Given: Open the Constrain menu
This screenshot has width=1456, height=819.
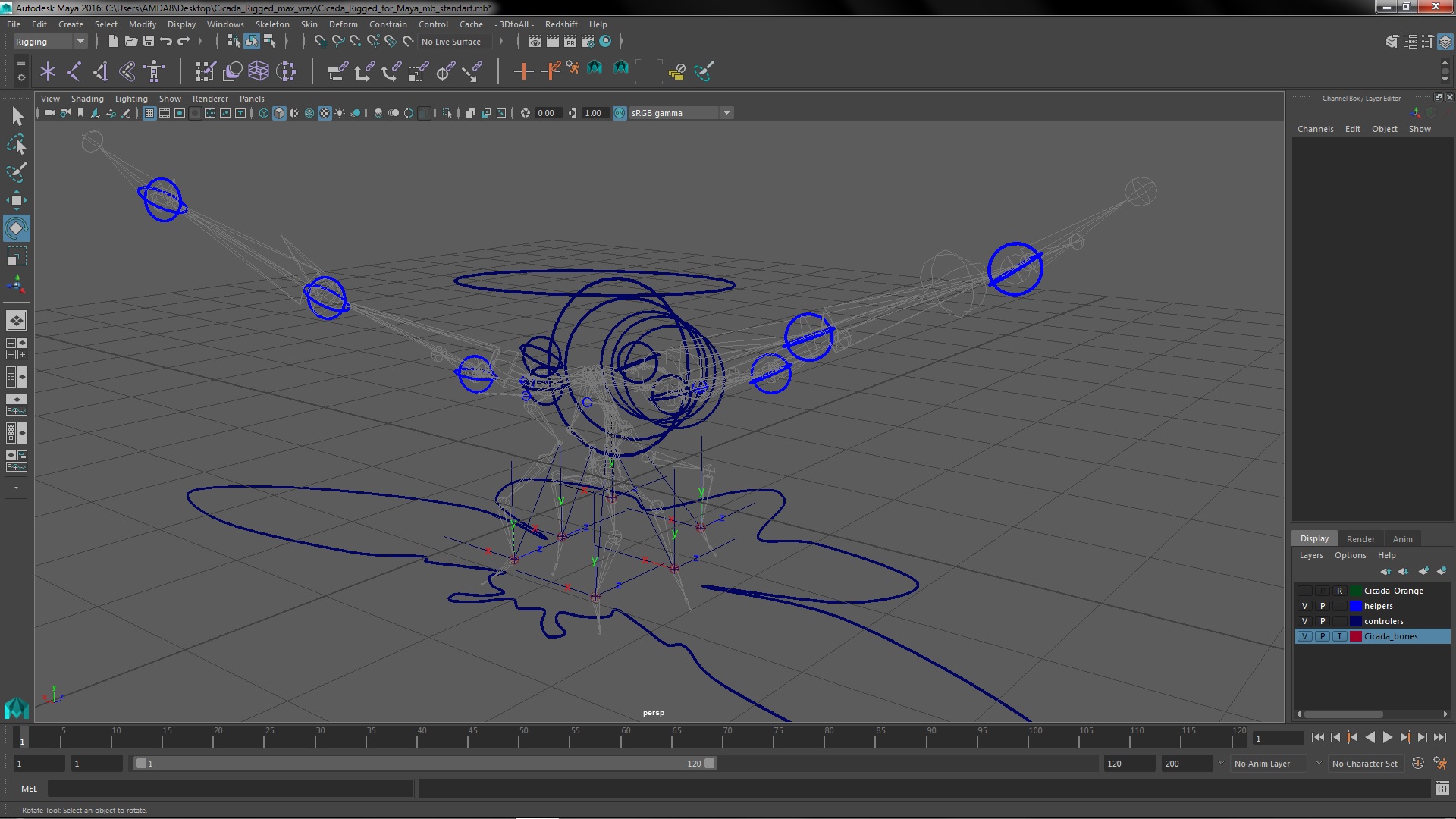Looking at the screenshot, I should (388, 24).
